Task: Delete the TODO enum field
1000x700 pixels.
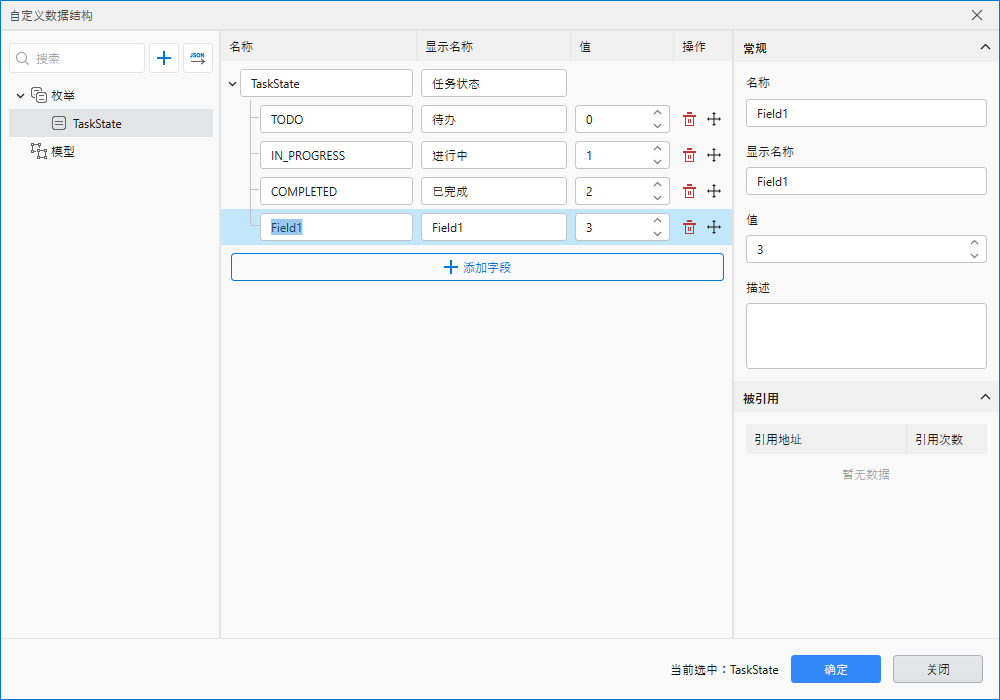Action: (x=689, y=119)
